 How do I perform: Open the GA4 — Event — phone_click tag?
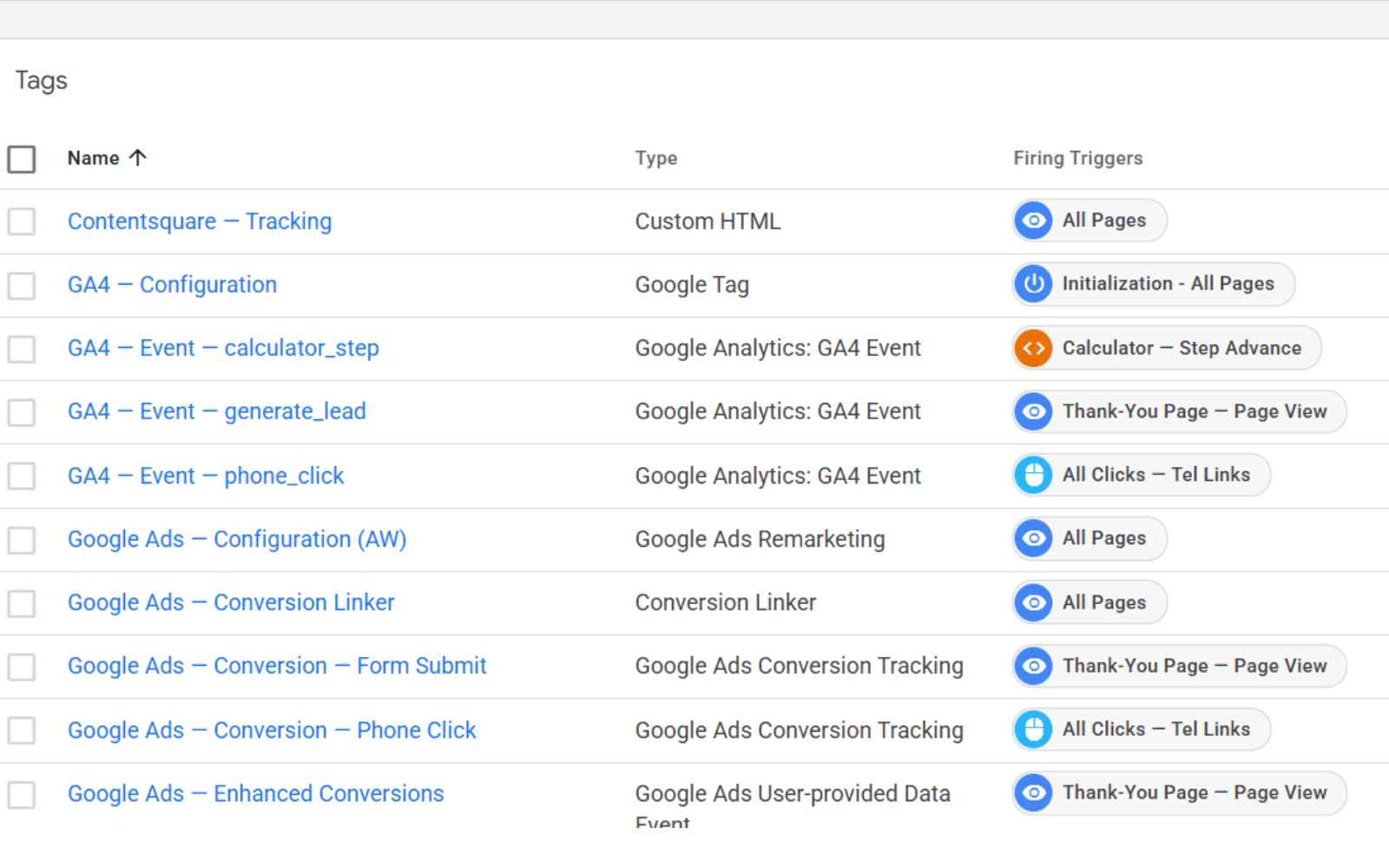point(205,475)
